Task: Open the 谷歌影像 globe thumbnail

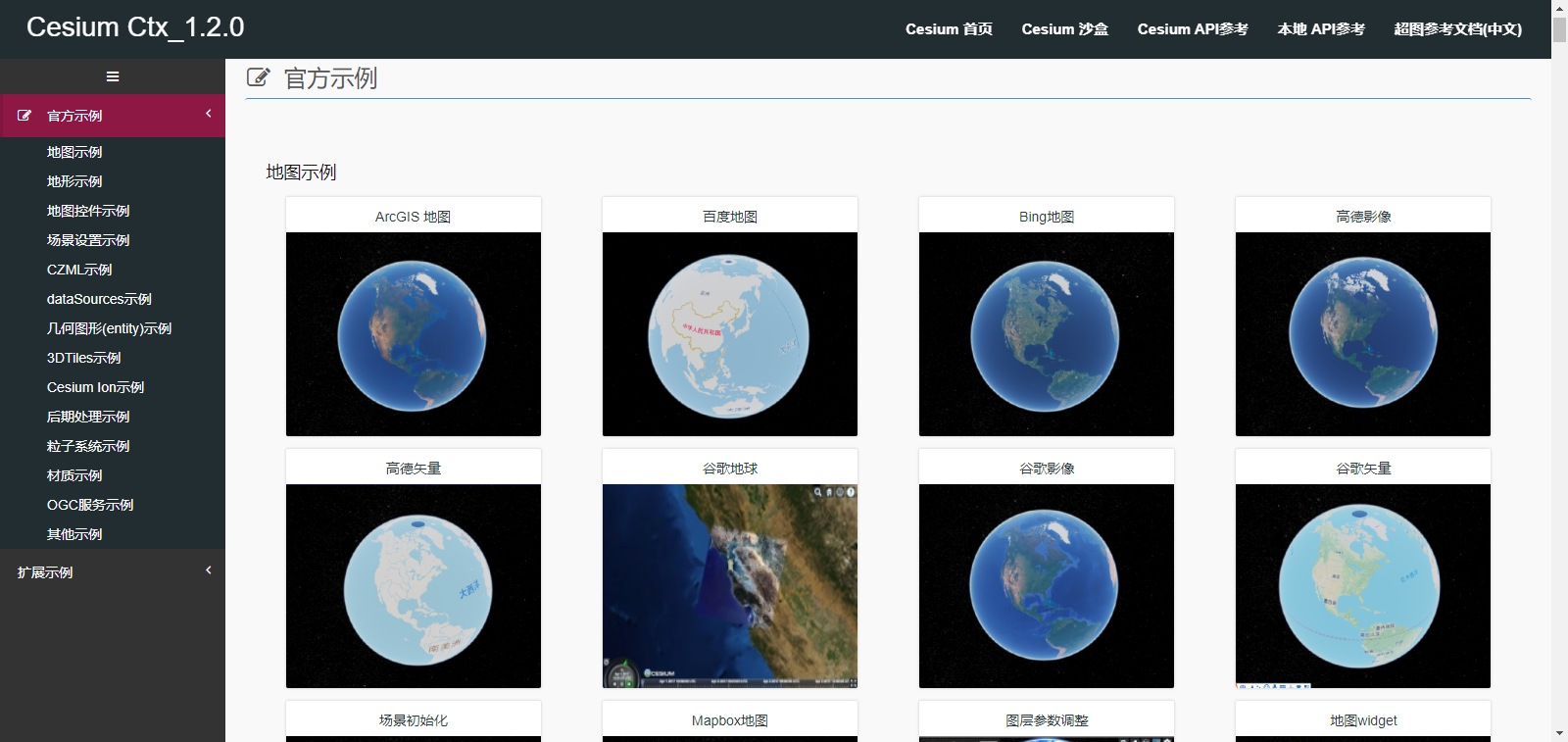Action: (x=1047, y=586)
